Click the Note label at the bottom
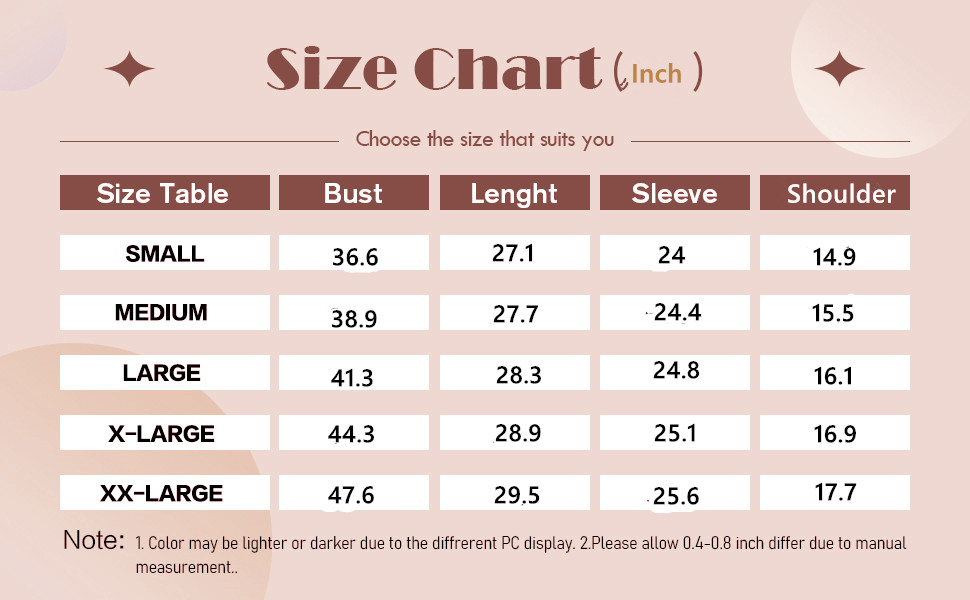Image resolution: width=970 pixels, height=600 pixels. click(93, 541)
